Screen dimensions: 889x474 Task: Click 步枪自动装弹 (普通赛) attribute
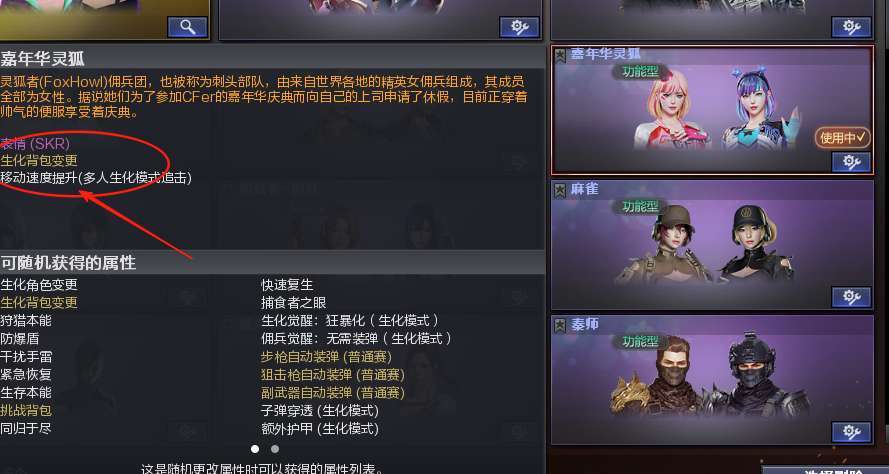click(x=326, y=357)
